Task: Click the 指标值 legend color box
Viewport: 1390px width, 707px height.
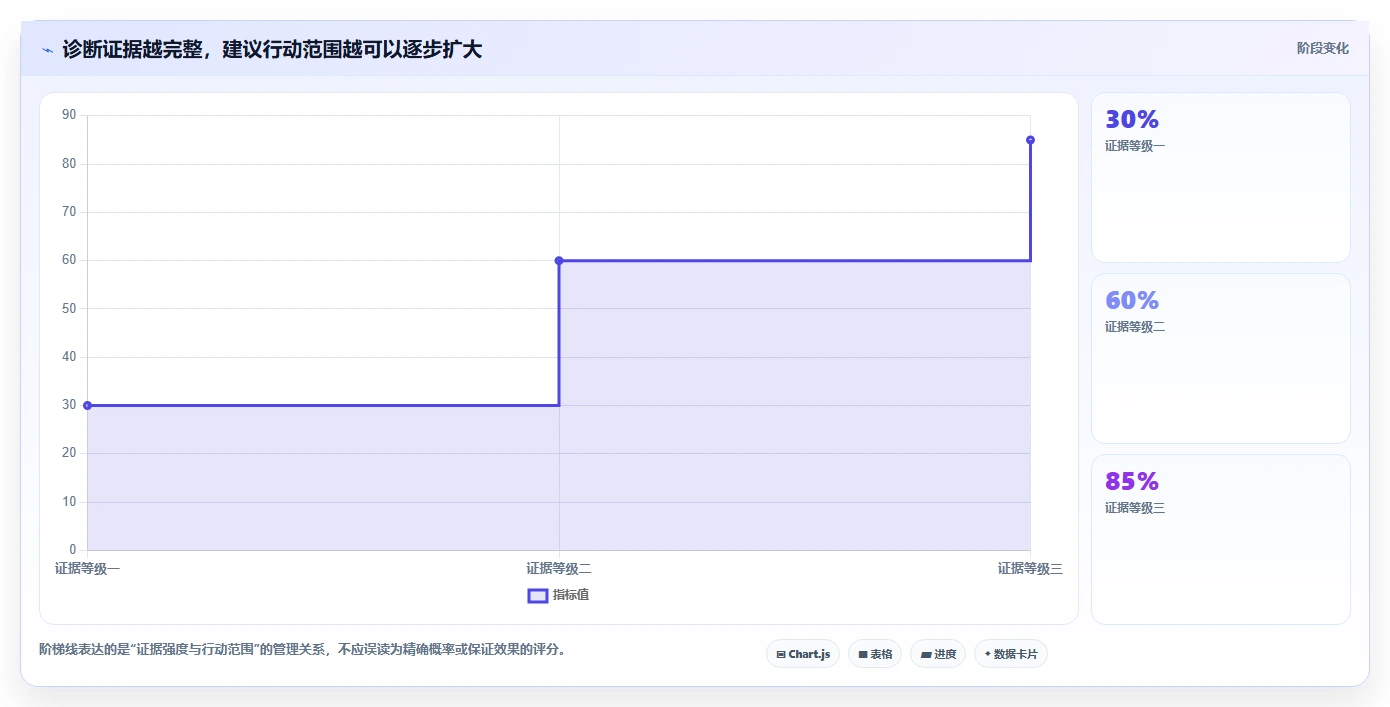Action: point(538,596)
